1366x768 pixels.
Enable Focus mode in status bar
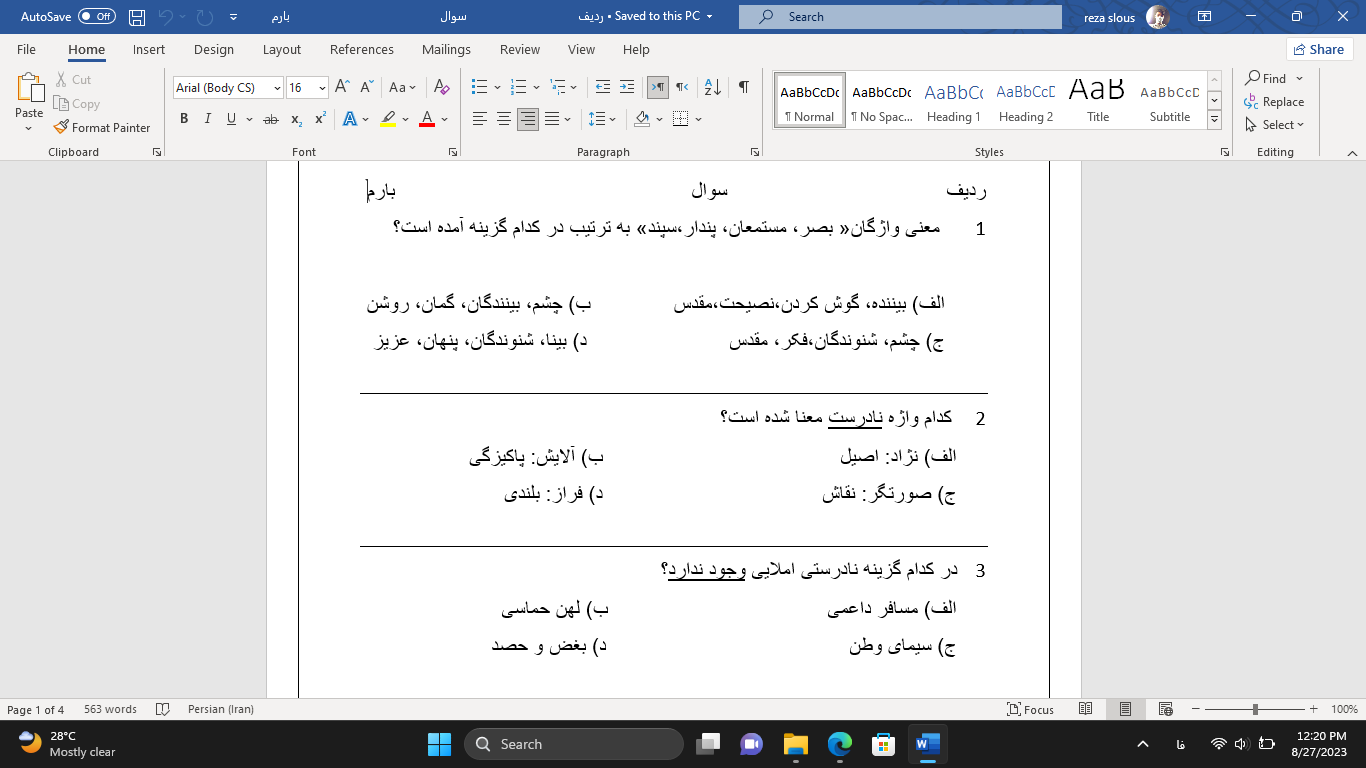1029,709
